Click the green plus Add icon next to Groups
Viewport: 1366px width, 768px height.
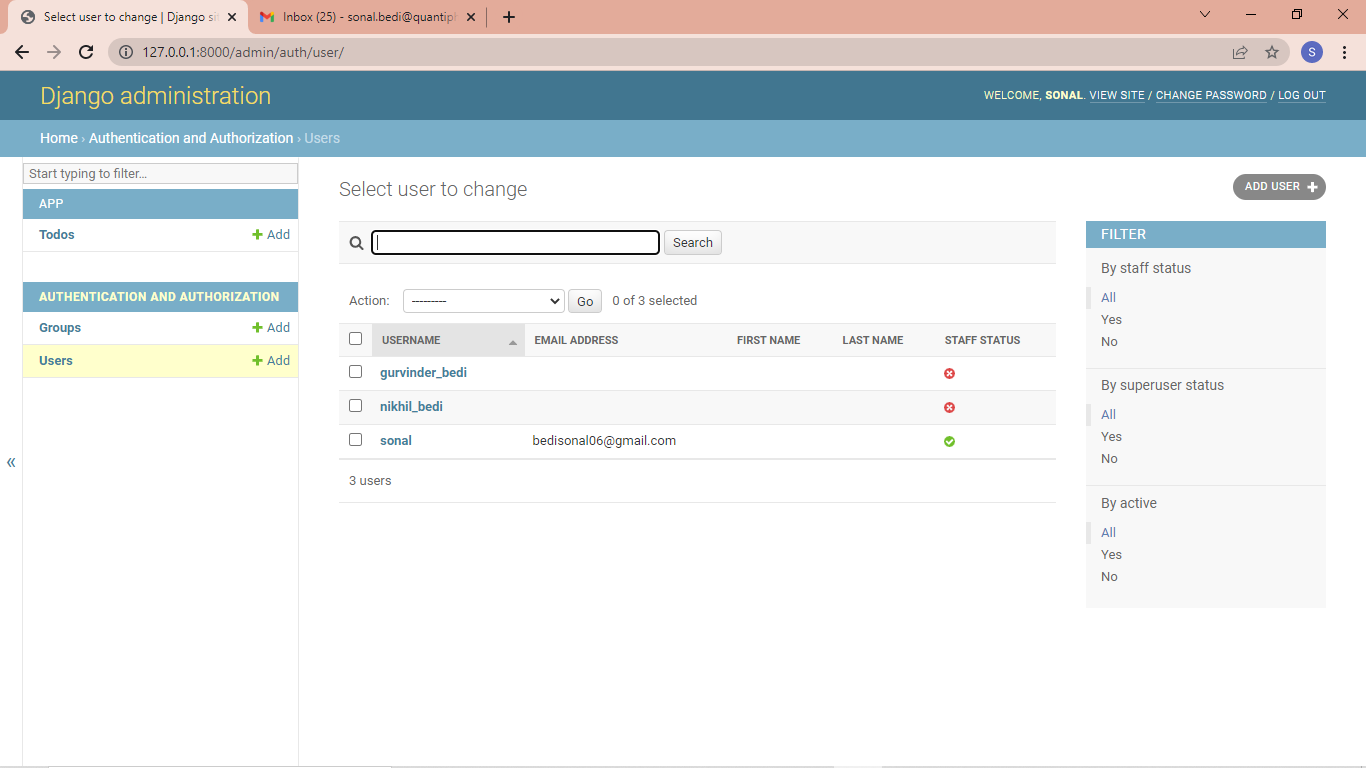257,327
